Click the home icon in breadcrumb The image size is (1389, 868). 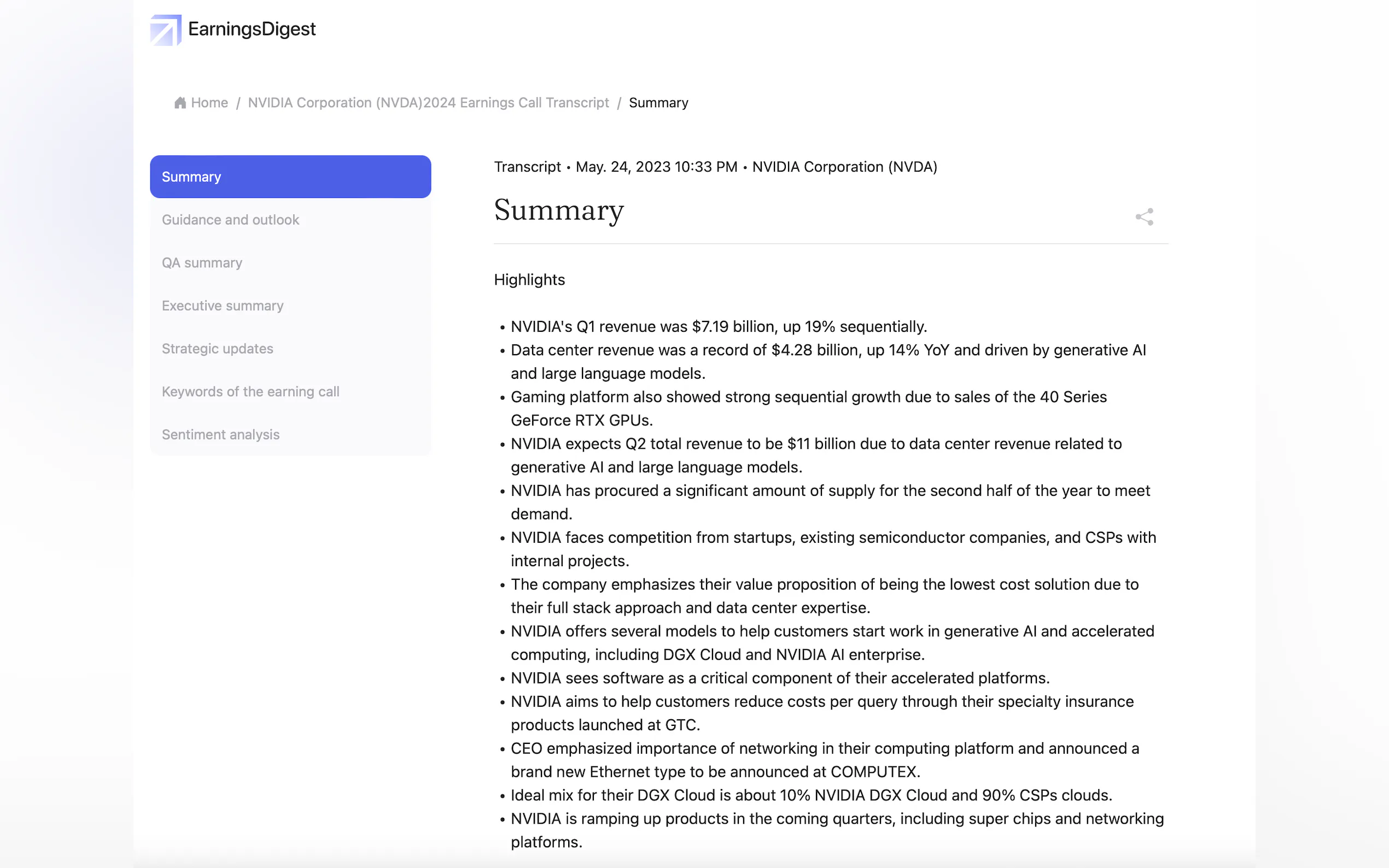(180, 103)
